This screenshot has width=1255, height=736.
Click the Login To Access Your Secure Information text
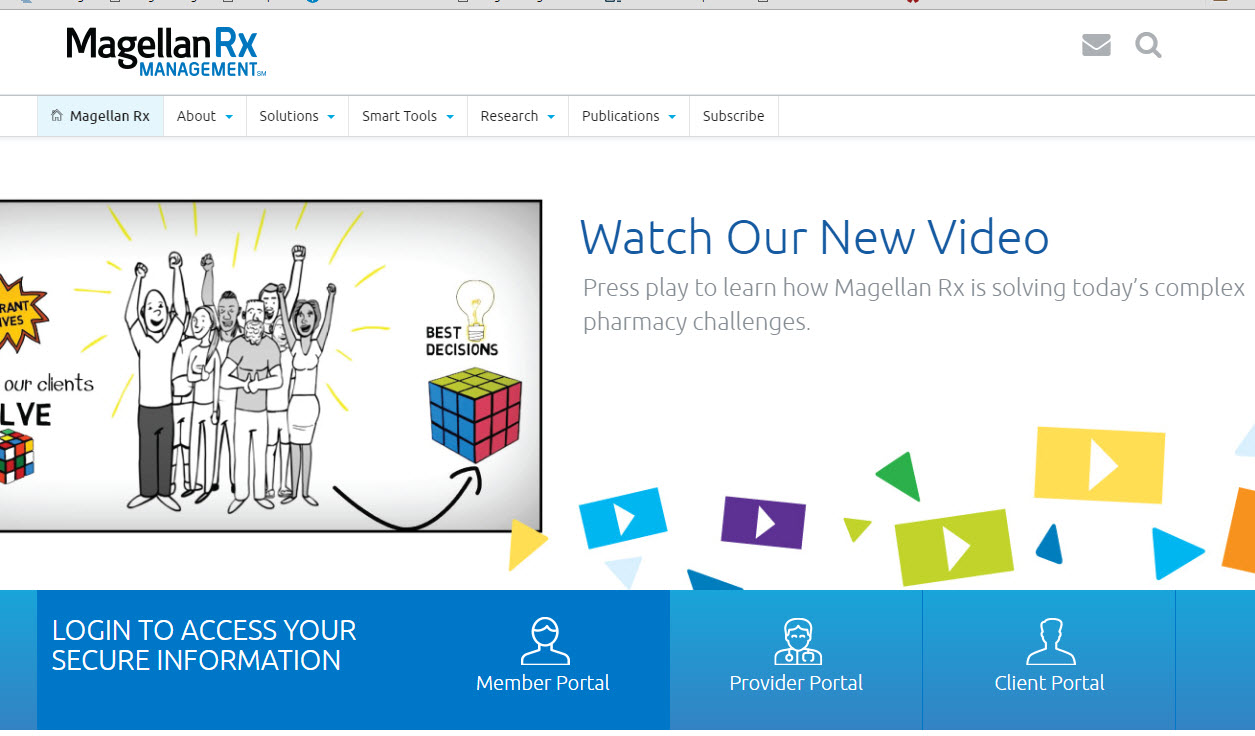[x=204, y=645]
